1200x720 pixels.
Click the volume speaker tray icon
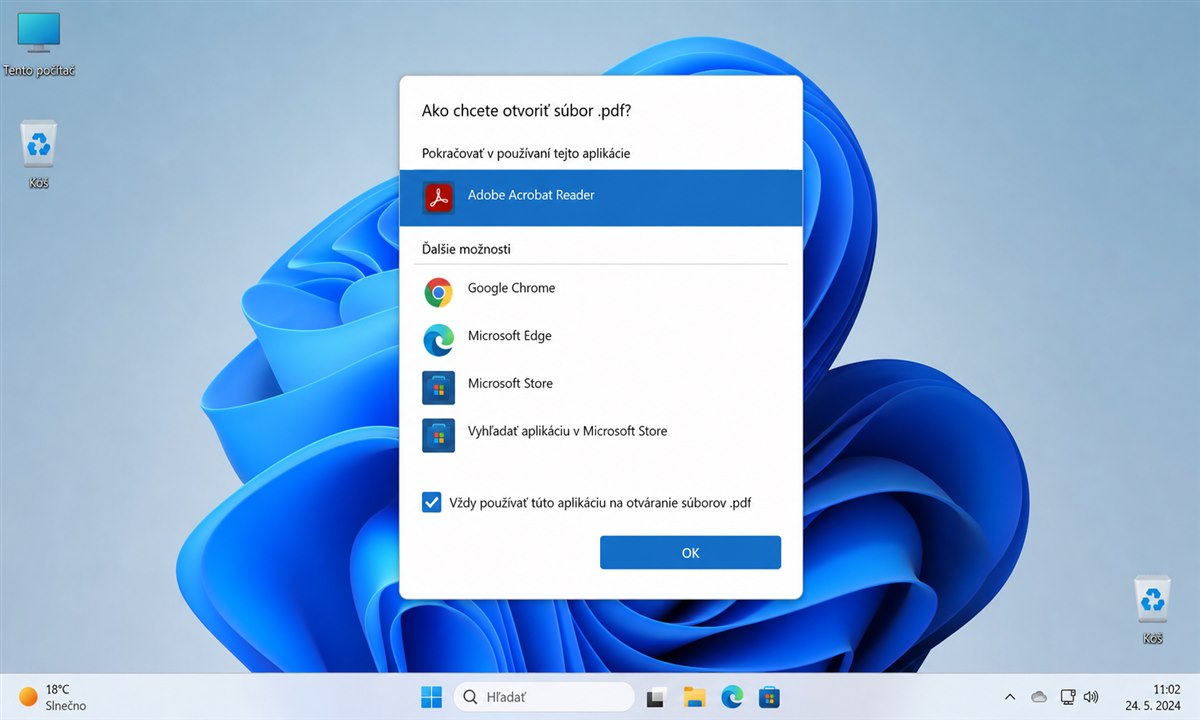[1091, 696]
